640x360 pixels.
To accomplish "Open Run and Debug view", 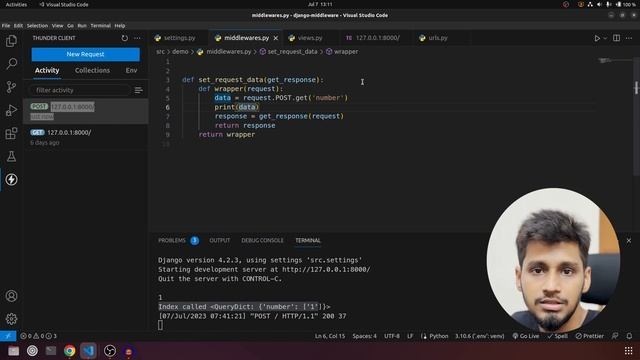I will pos(11,110).
